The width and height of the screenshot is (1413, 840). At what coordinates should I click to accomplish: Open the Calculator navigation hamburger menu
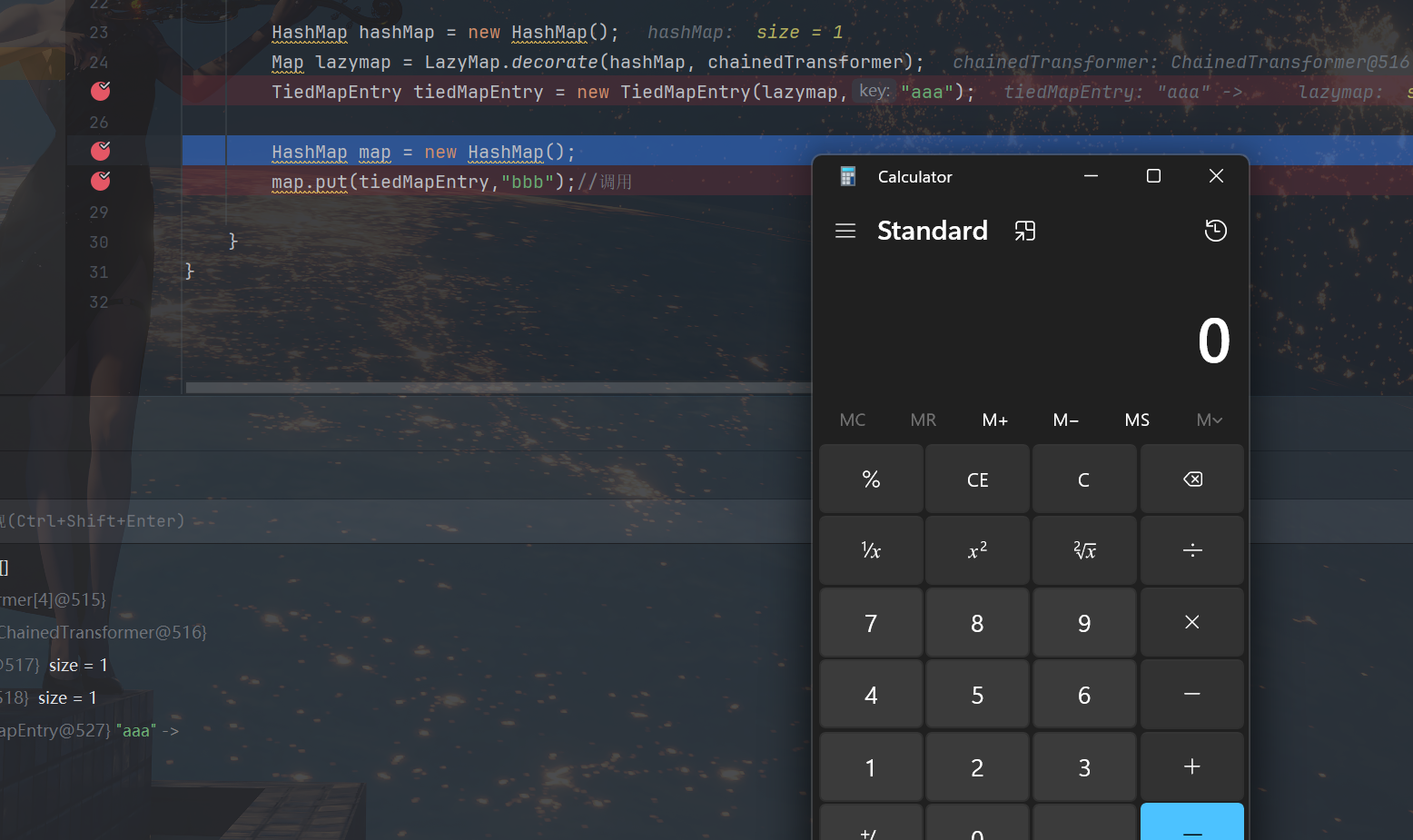pos(845,231)
